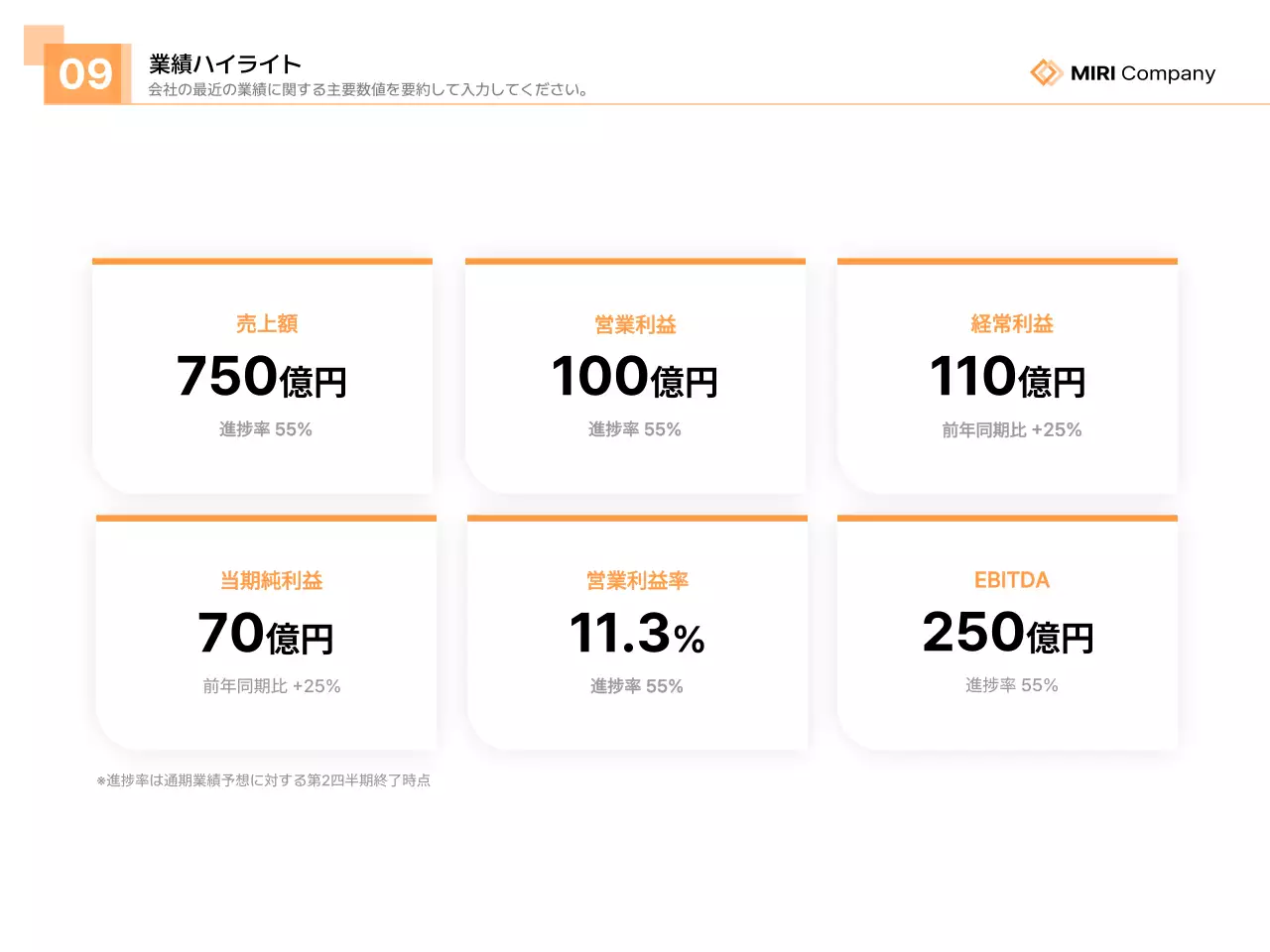The width and height of the screenshot is (1270, 952).
Task: Click the MIRI Company wordmark text
Action: pos(1143,73)
